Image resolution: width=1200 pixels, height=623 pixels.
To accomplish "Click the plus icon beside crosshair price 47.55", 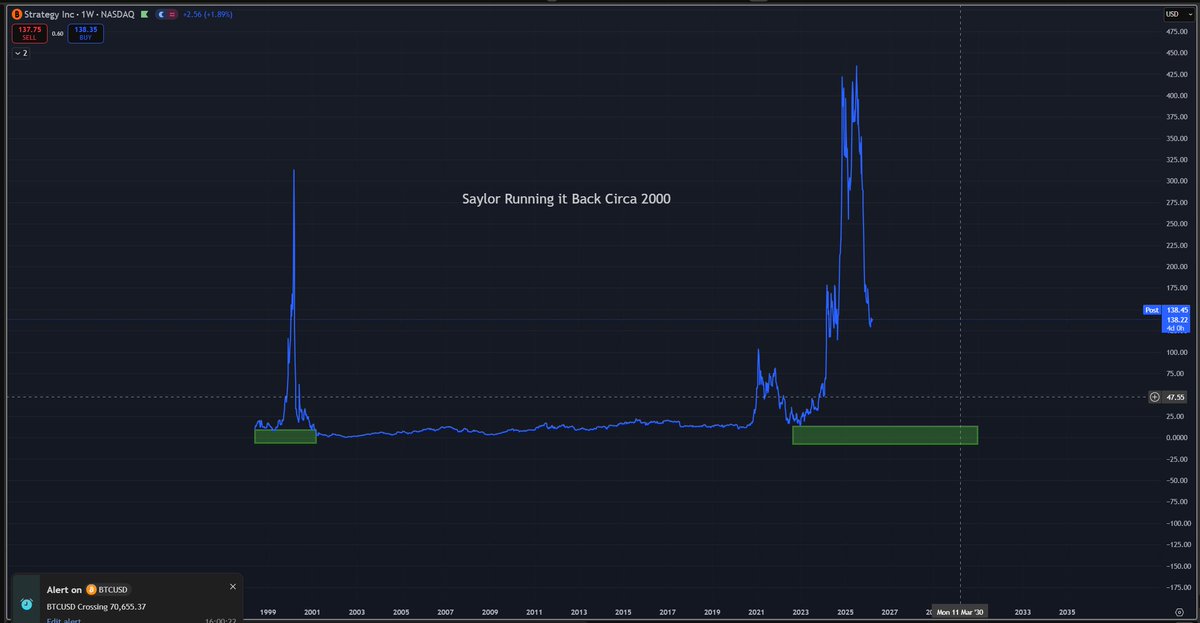I will pyautogui.click(x=1155, y=397).
